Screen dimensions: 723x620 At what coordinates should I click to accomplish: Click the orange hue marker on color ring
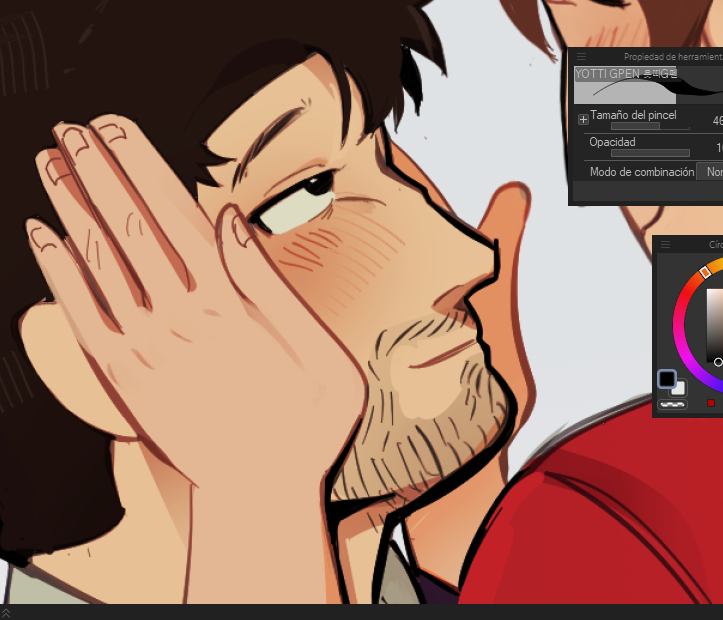pyautogui.click(x=705, y=272)
